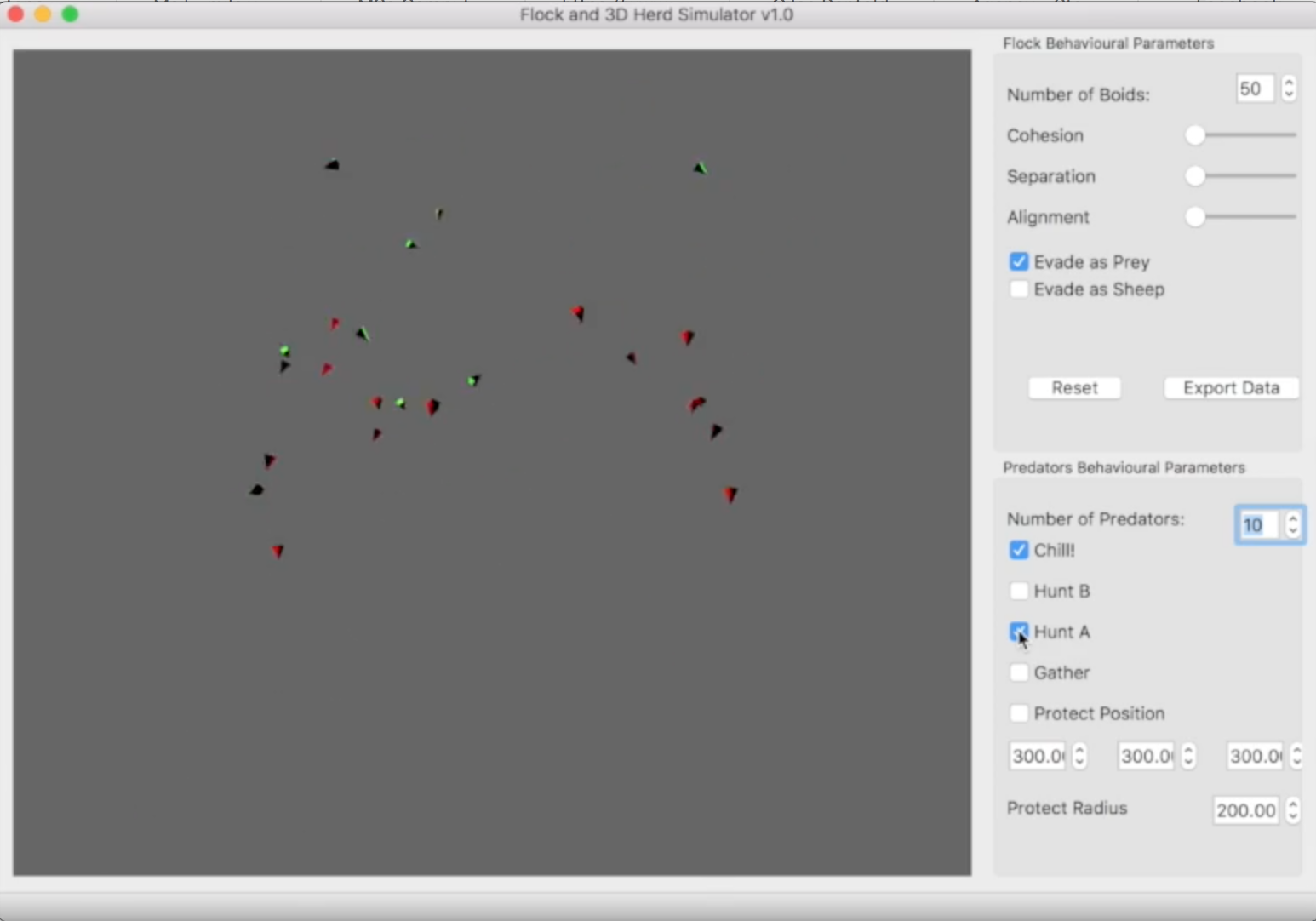
Task: Toggle the Chill! checkbox
Action: click(1018, 550)
